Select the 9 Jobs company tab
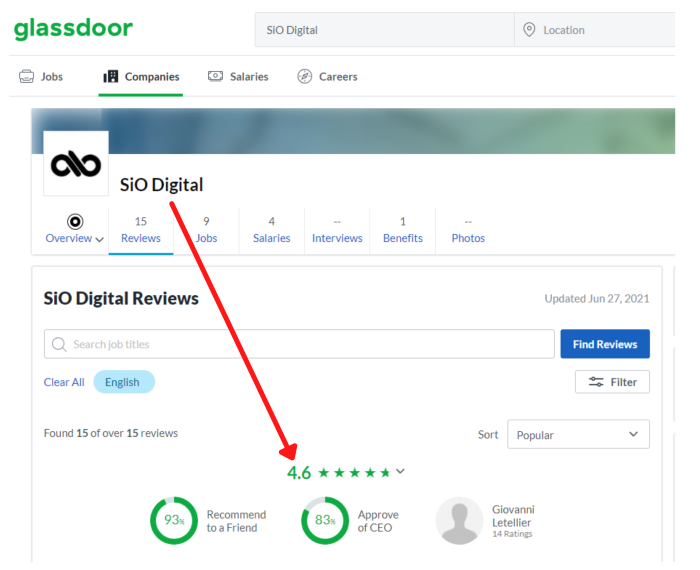 [x=206, y=231]
